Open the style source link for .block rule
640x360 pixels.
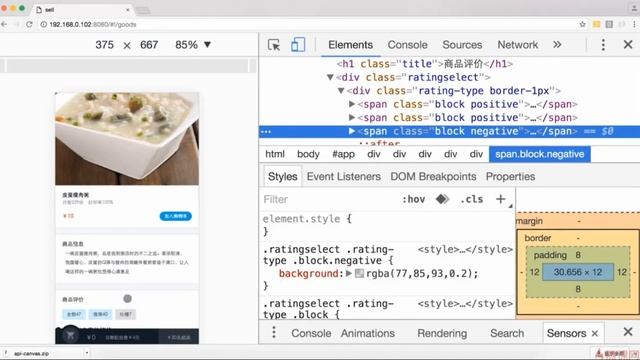pyautogui.click(x=465, y=304)
